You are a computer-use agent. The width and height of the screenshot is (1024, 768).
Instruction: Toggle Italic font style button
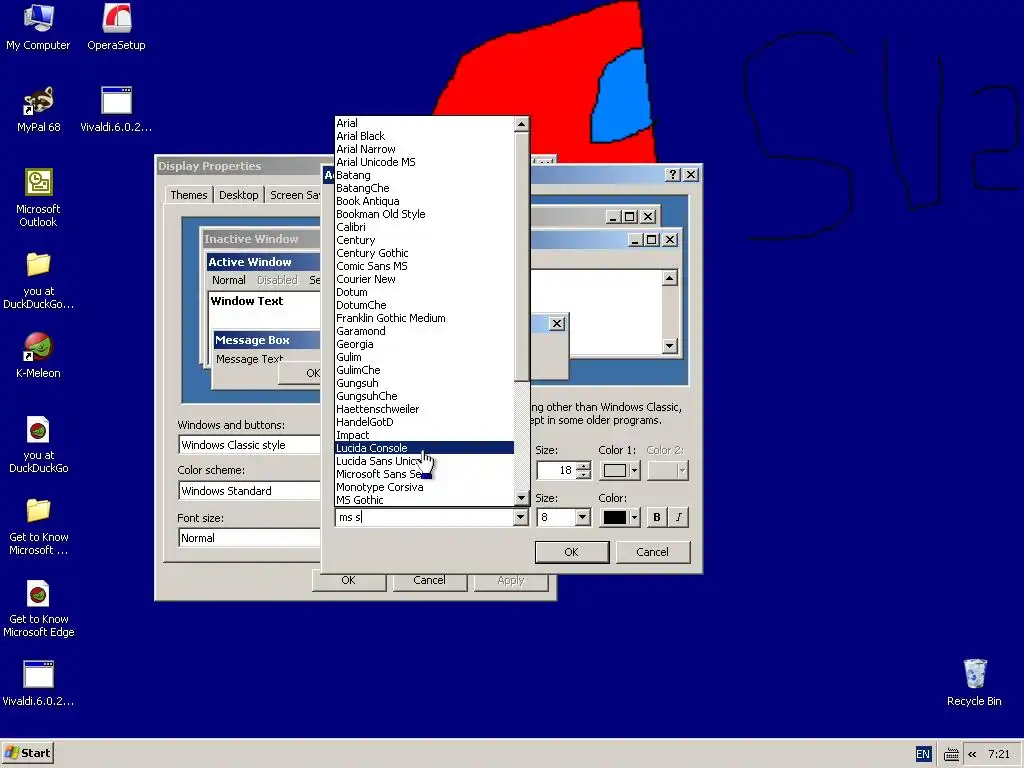679,517
